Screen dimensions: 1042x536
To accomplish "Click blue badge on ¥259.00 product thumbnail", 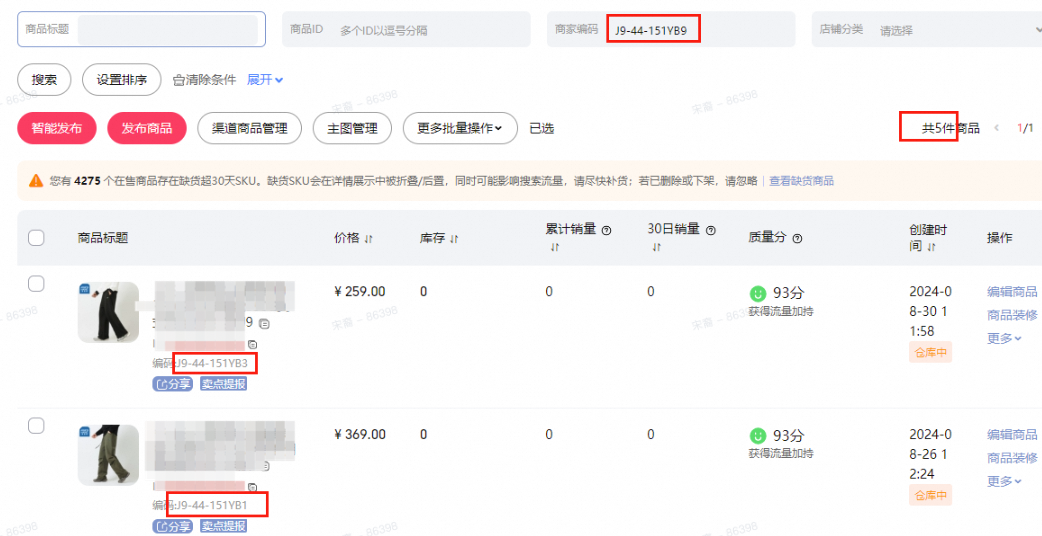I will 84,289.
